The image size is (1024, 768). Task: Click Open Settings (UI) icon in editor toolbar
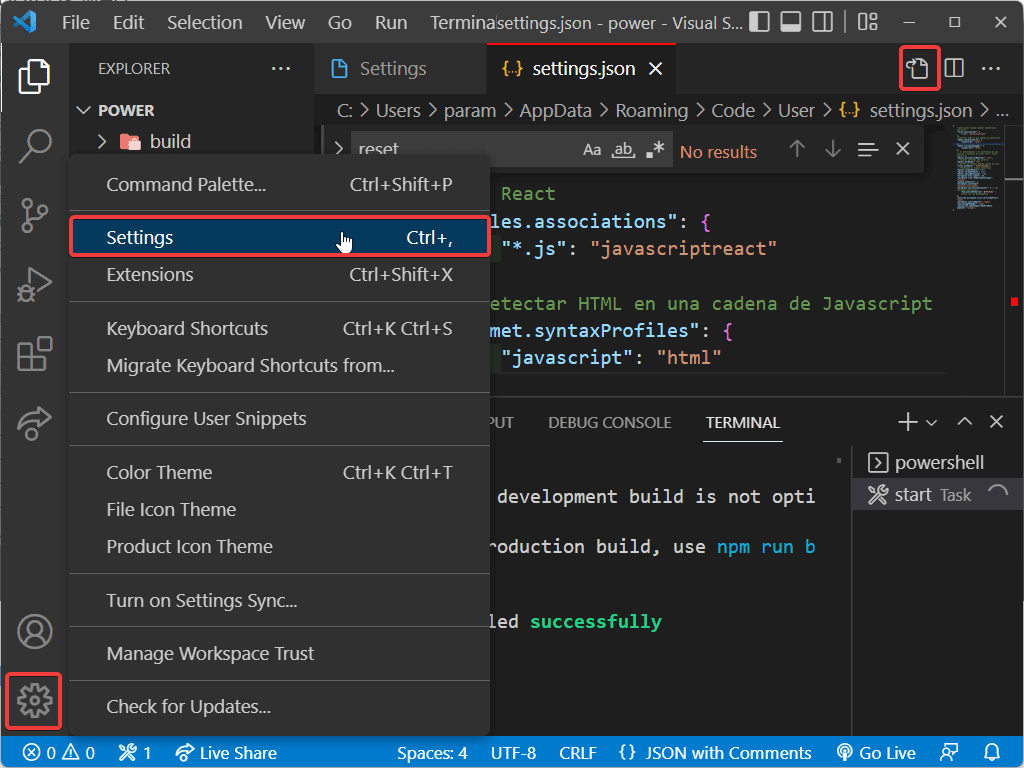(x=918, y=68)
